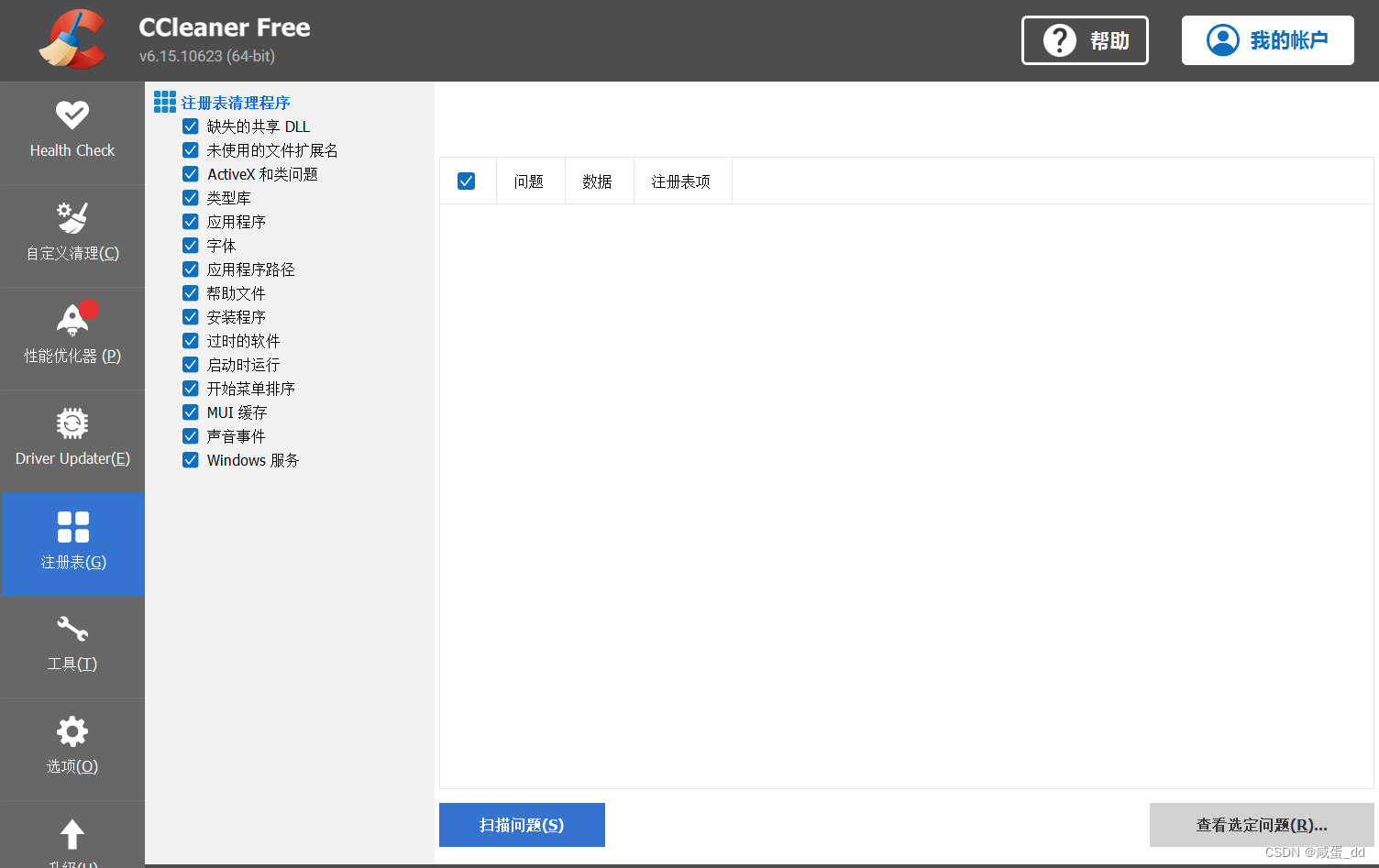
Task: Click the registry cleaner grid icon
Action: [x=165, y=102]
